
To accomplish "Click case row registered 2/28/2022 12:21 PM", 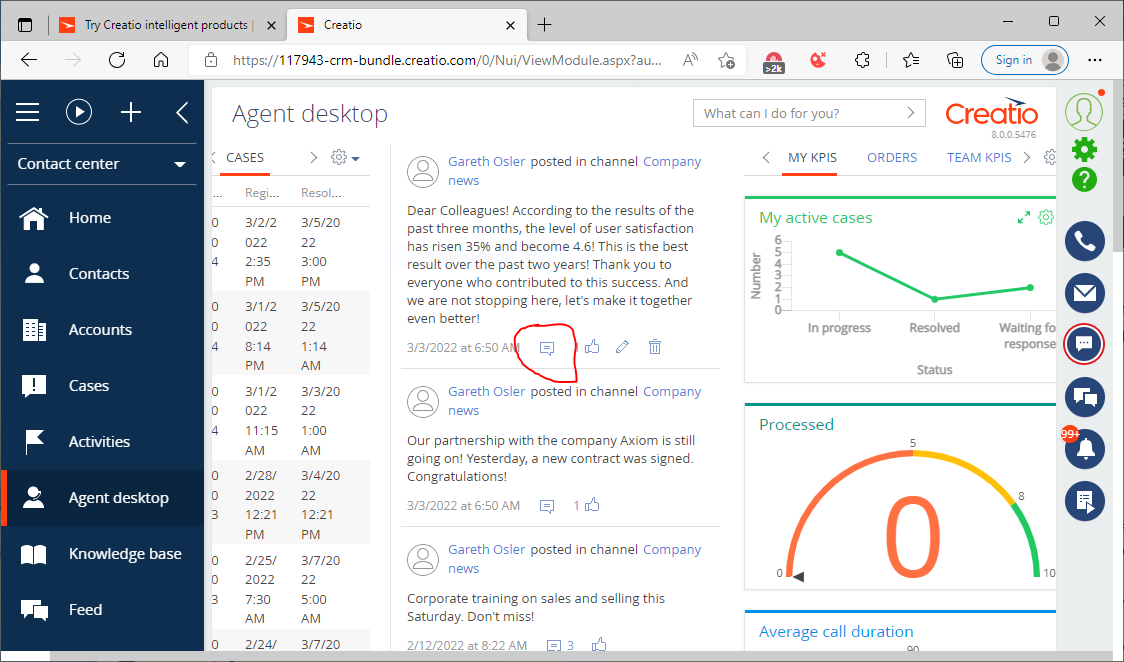I will 291,504.
